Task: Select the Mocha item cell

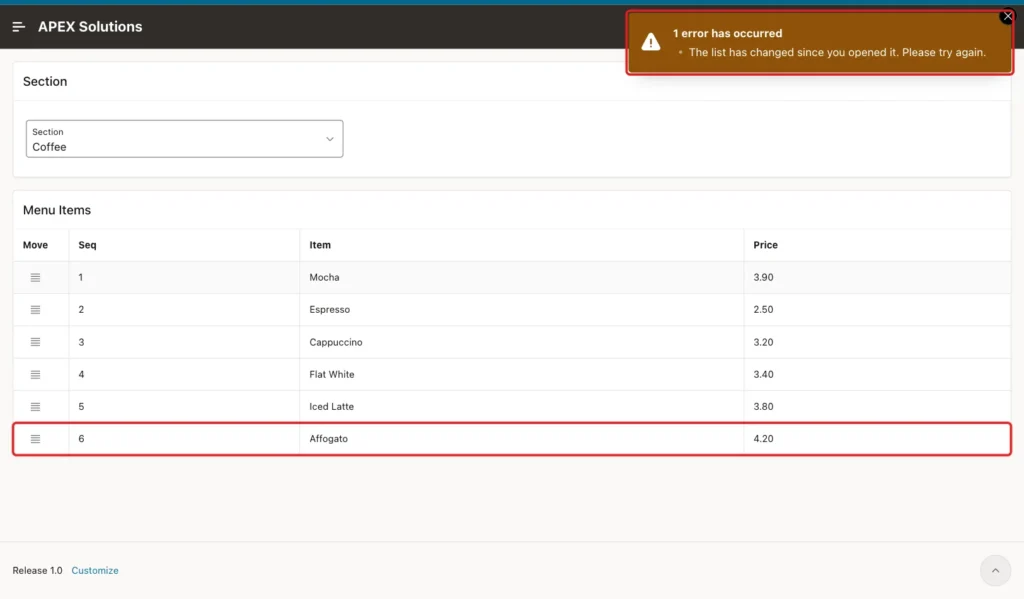Action: (x=521, y=278)
